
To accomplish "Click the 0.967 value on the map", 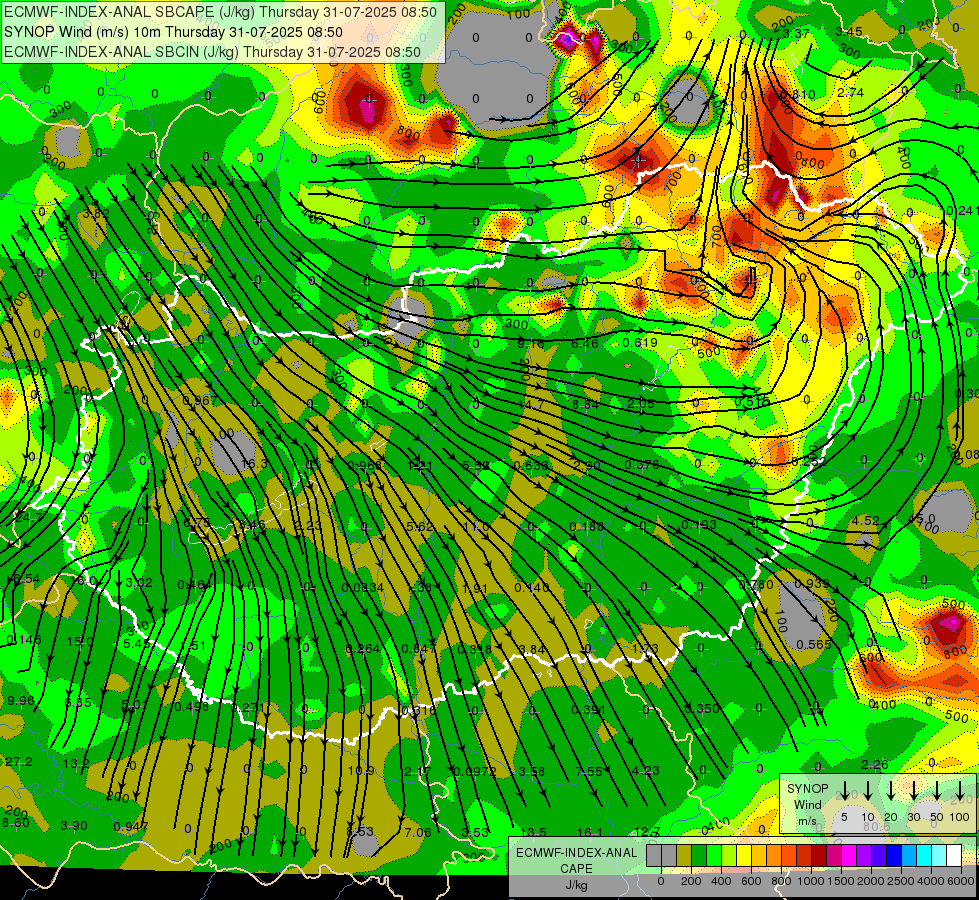I will [200, 400].
